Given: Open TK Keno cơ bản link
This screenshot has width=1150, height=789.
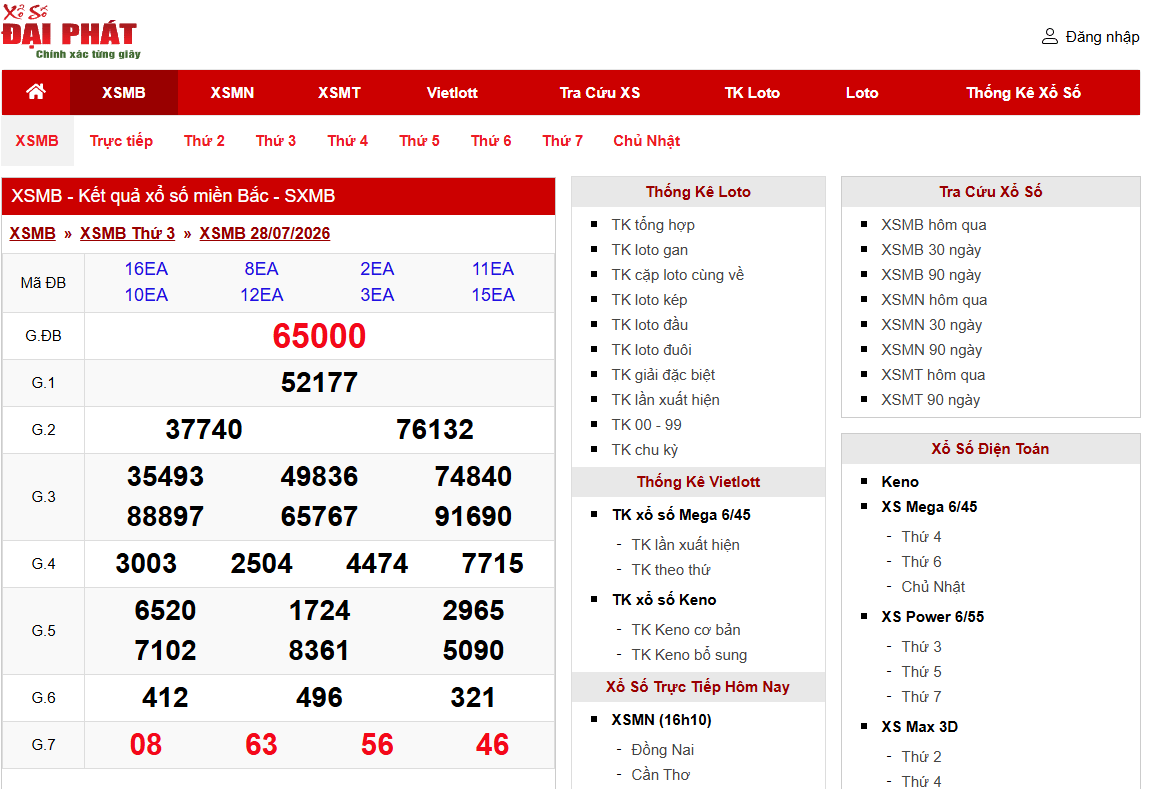Looking at the screenshot, I should [x=686, y=630].
